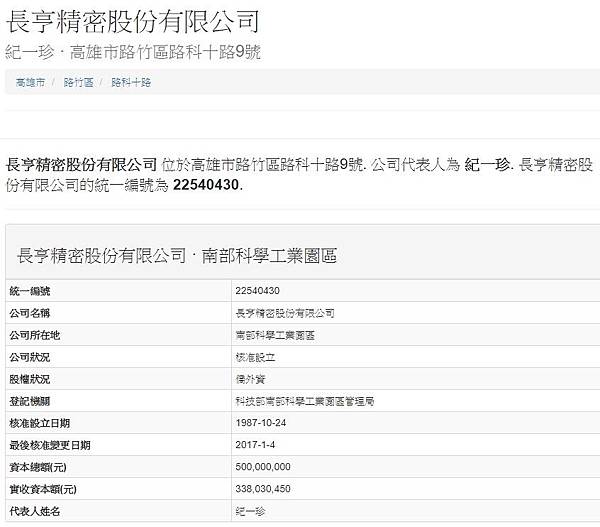Click the table value 22540430
This screenshot has width=600, height=527.
point(258,291)
